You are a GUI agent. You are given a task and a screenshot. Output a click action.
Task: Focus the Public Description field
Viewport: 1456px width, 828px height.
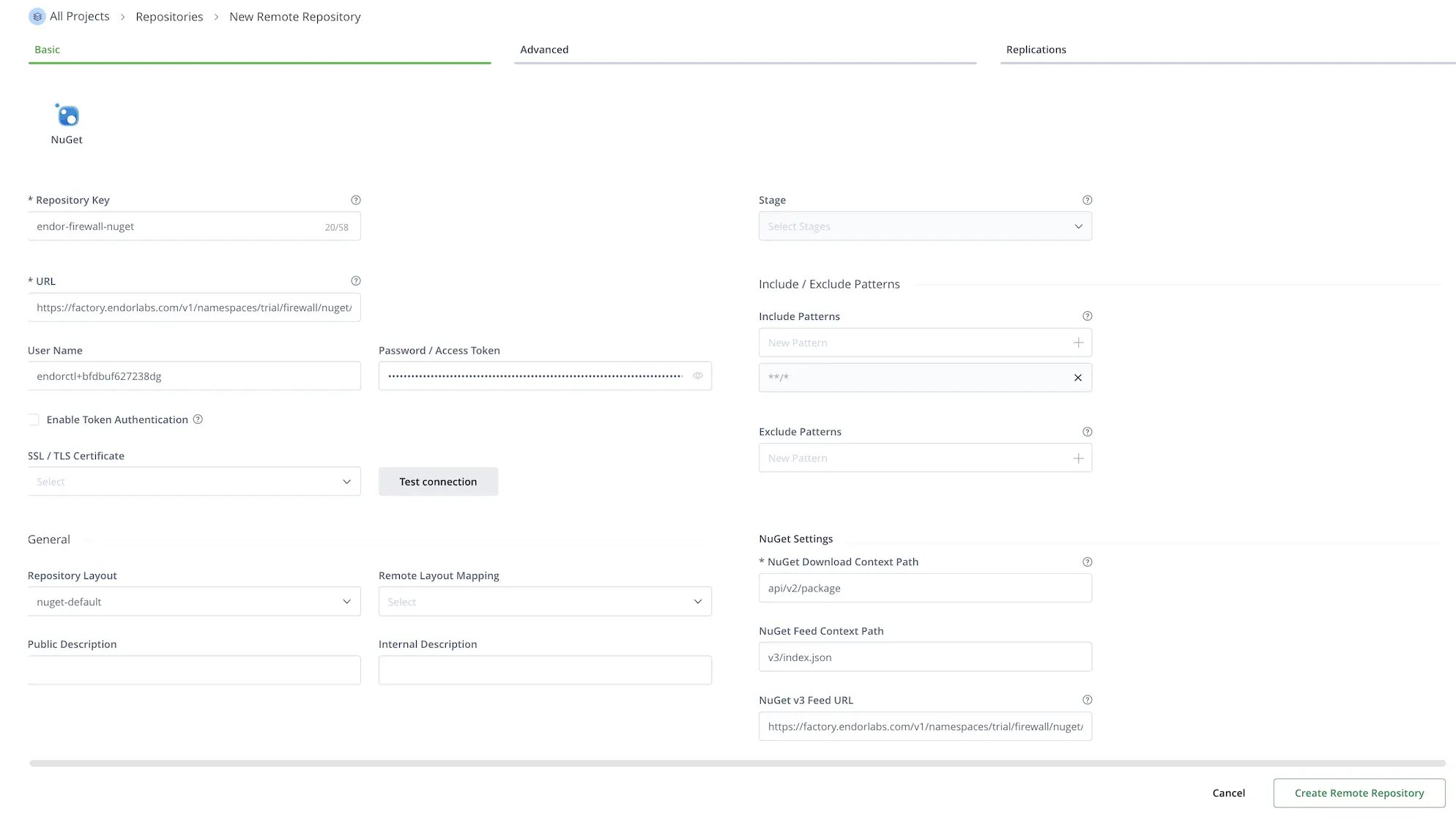[x=194, y=670]
